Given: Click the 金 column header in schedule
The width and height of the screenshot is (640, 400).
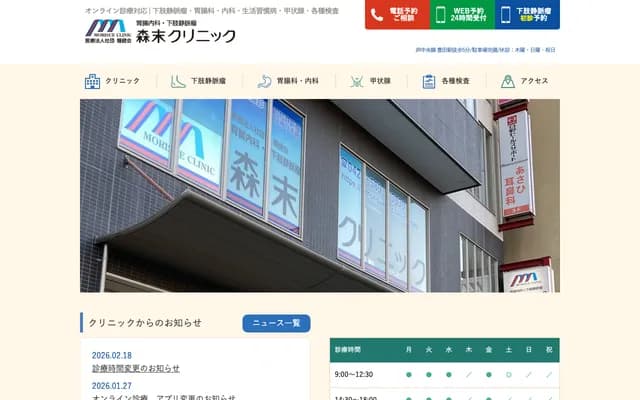Looking at the screenshot, I should click(489, 350).
